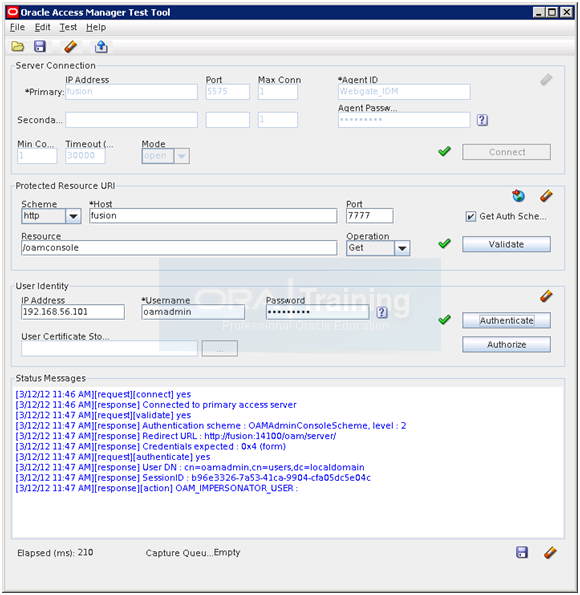Click the User DN status message
The image size is (580, 595).
190,468
